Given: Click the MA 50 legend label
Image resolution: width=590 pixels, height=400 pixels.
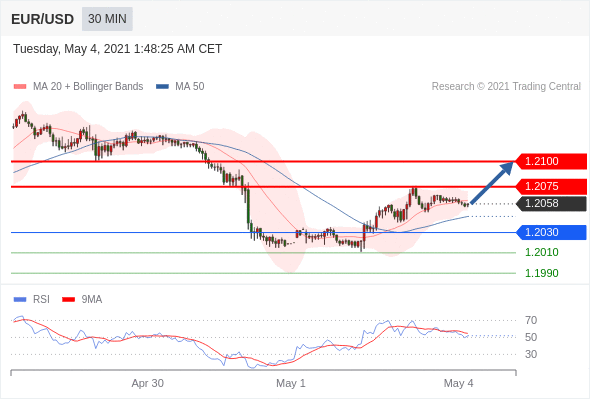Looking at the screenshot, I should (190, 87).
